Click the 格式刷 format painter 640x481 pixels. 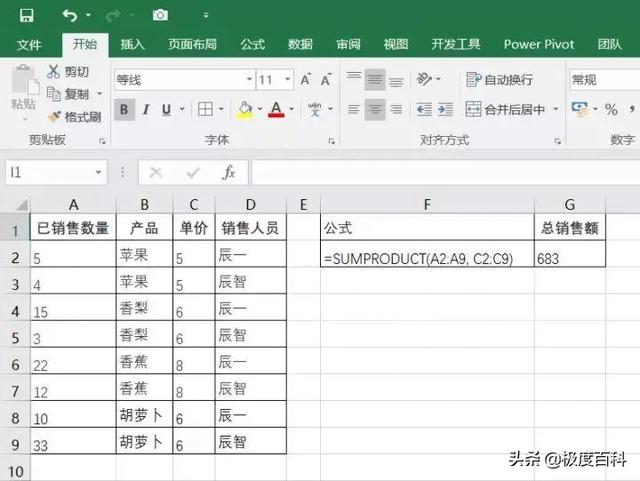[x=75, y=117]
